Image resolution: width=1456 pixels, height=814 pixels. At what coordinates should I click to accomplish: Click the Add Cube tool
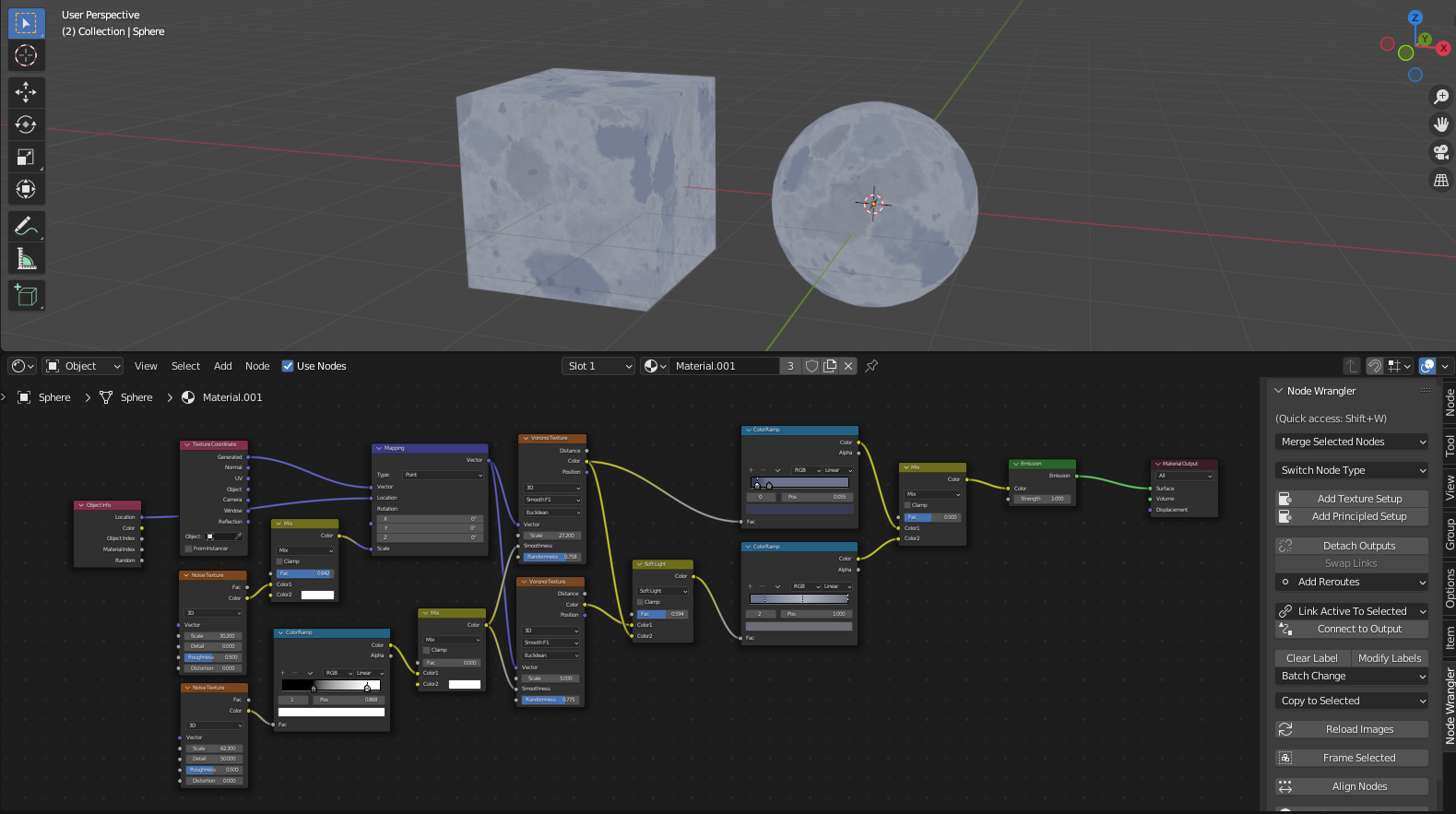26,295
